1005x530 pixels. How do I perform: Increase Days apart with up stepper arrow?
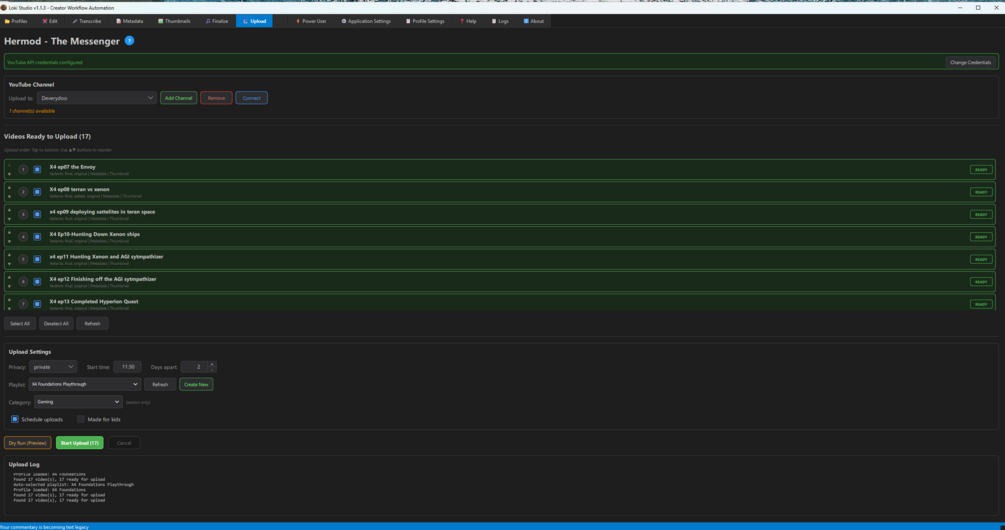[212, 364]
